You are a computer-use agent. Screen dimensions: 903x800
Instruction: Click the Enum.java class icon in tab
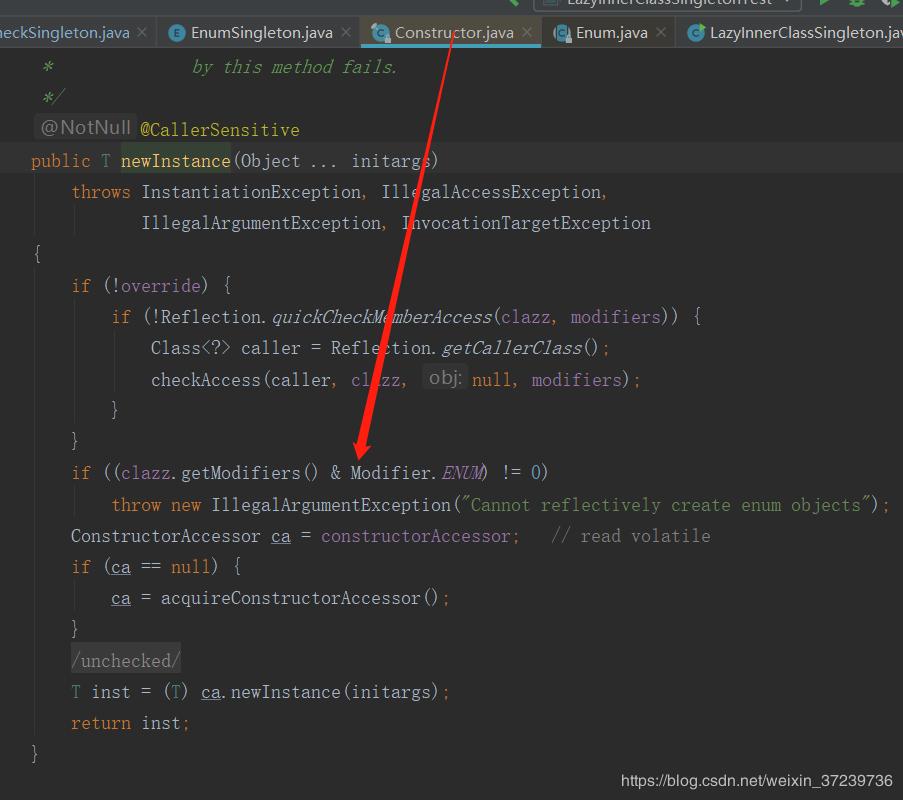(x=562, y=33)
